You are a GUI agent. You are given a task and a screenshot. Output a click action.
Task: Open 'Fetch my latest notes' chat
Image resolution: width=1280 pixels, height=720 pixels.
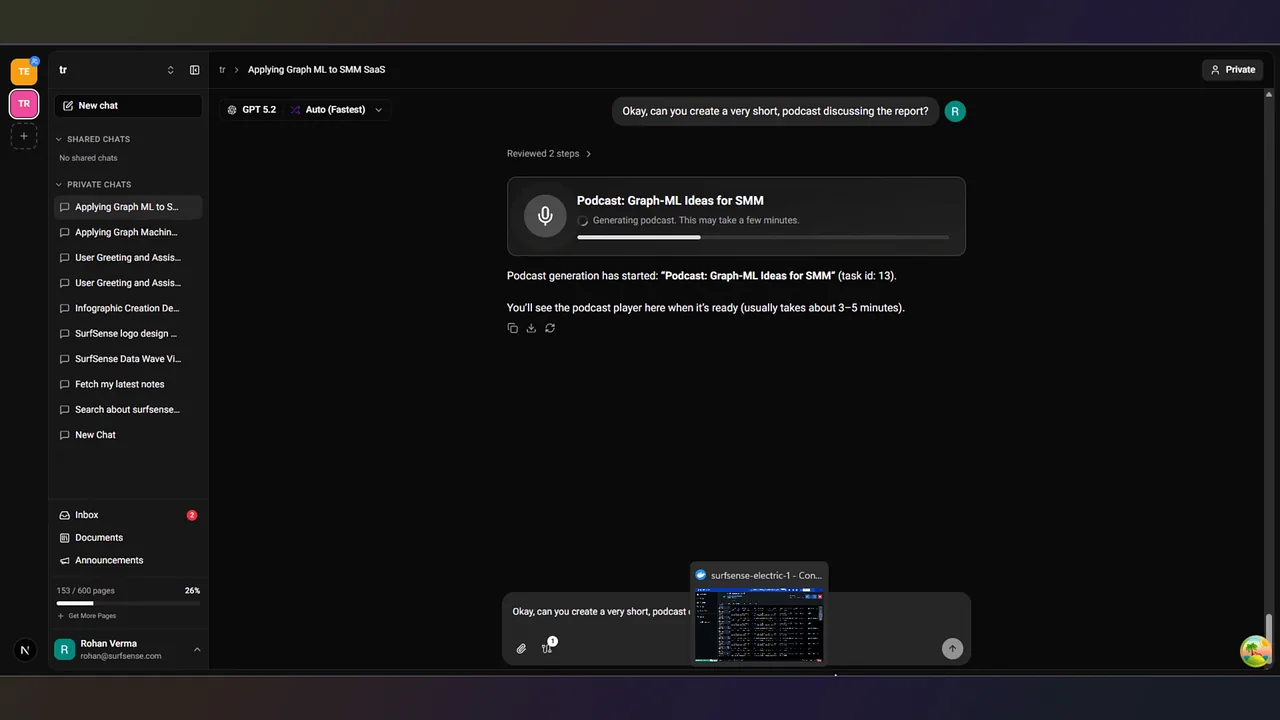click(x=128, y=384)
